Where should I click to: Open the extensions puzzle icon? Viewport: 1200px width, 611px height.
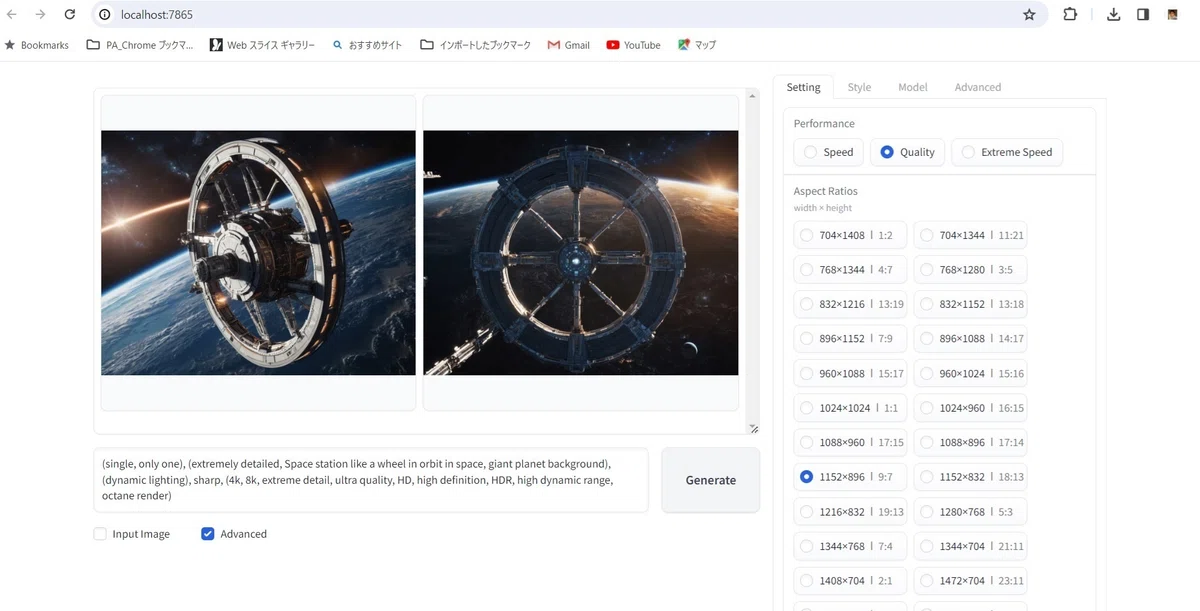pyautogui.click(x=1070, y=15)
